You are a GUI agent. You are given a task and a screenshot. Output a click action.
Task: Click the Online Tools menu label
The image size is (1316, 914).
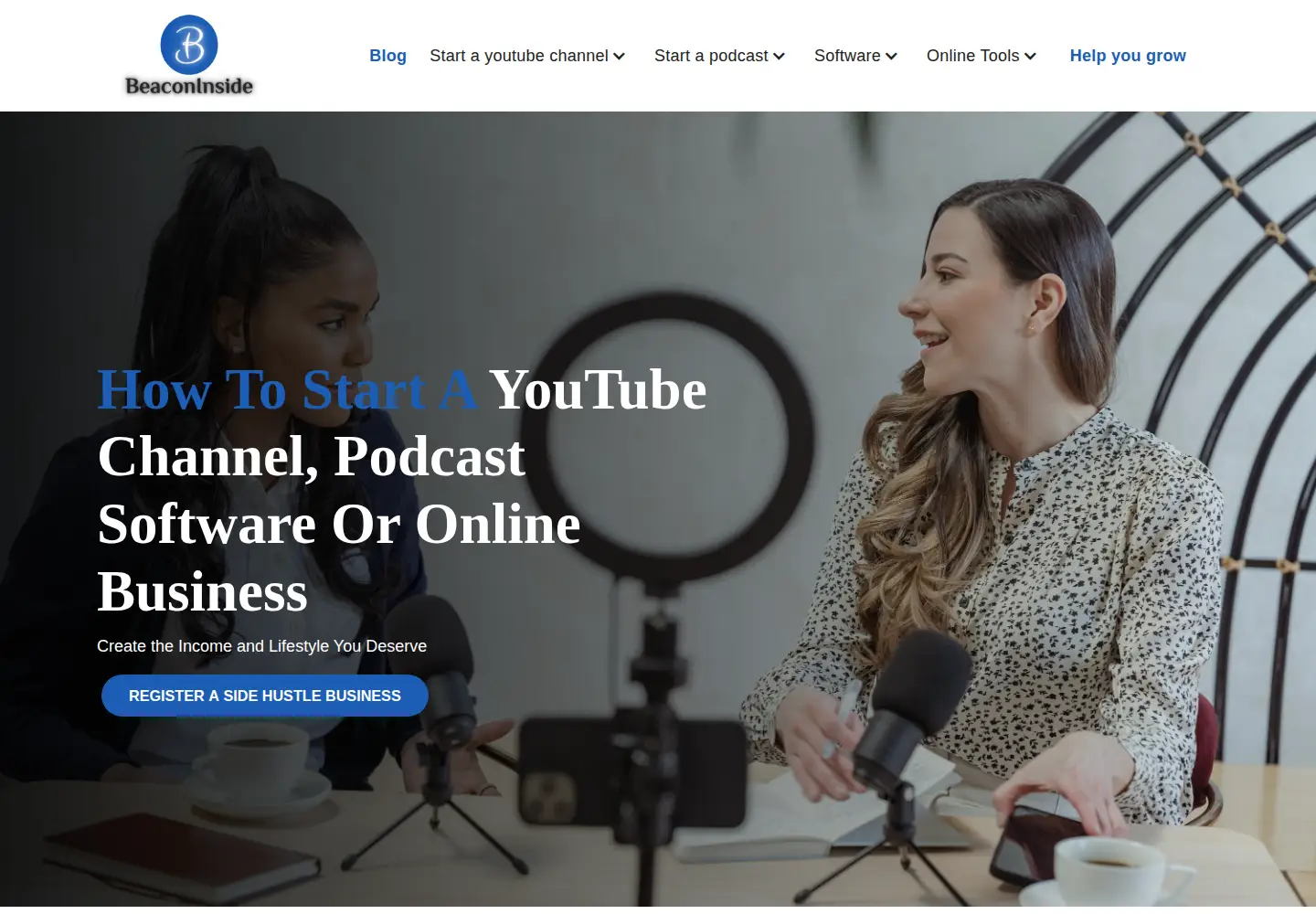point(972,56)
